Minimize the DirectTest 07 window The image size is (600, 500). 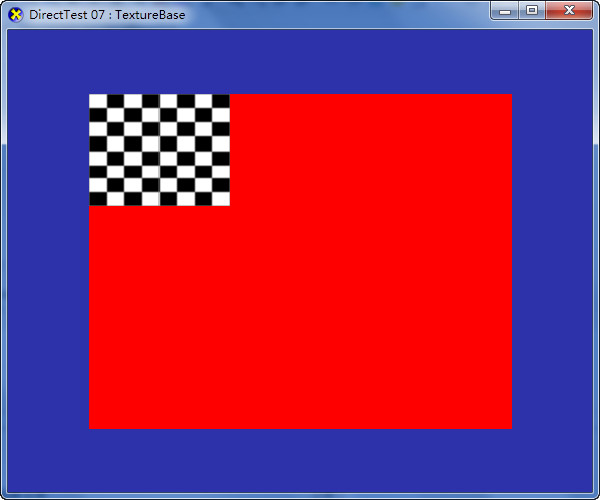pyautogui.click(x=505, y=10)
